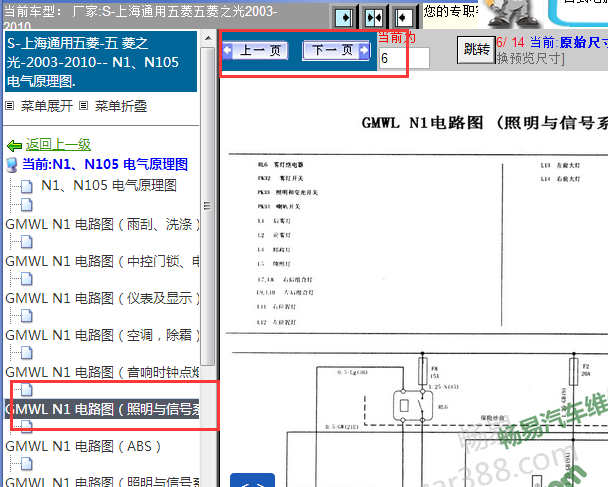The width and height of the screenshot is (608, 487).
Task: Click document icon beside N1、N105 电气原理图
Action: pyautogui.click(x=26, y=187)
